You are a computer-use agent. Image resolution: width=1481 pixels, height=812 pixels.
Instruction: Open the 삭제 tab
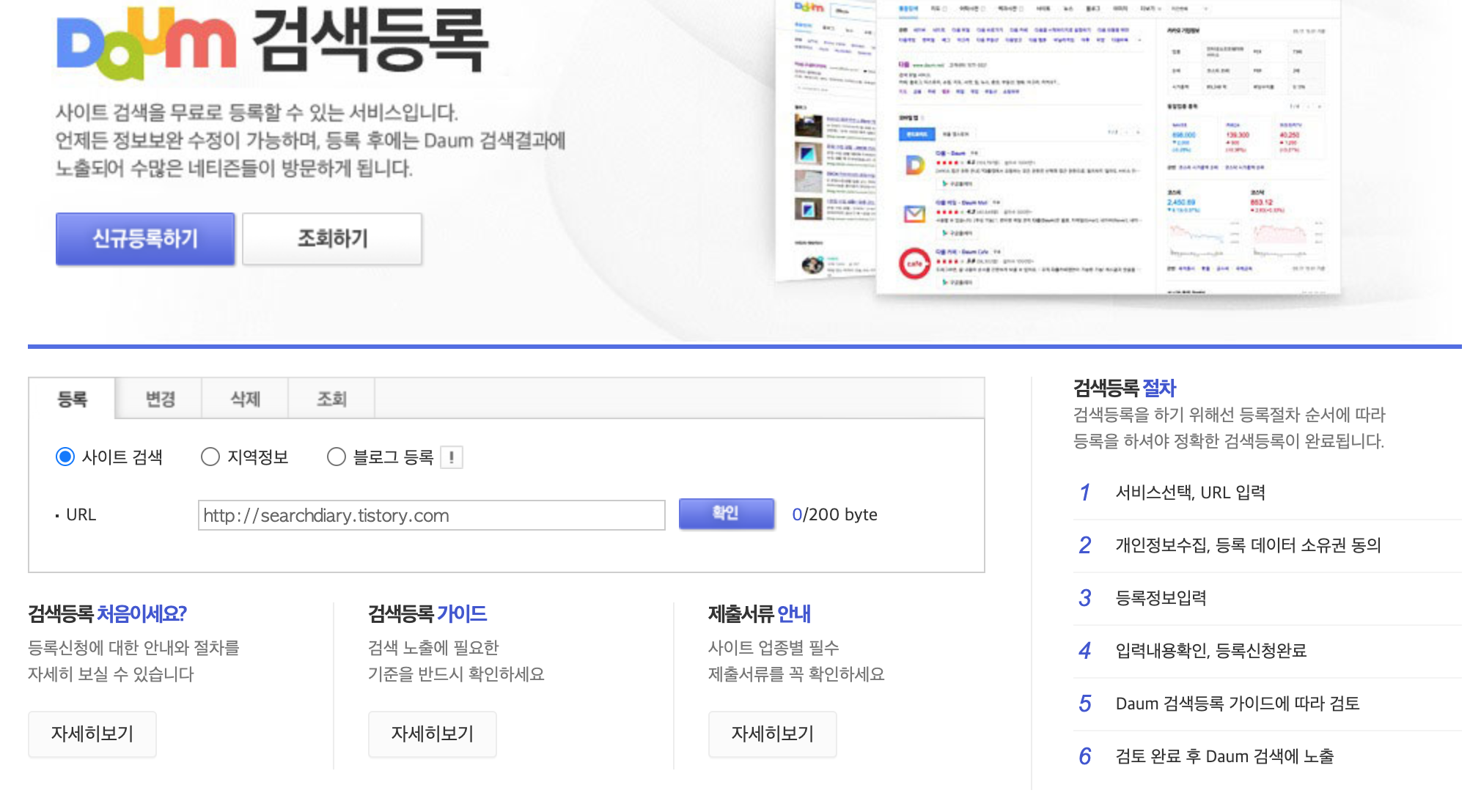(x=246, y=399)
